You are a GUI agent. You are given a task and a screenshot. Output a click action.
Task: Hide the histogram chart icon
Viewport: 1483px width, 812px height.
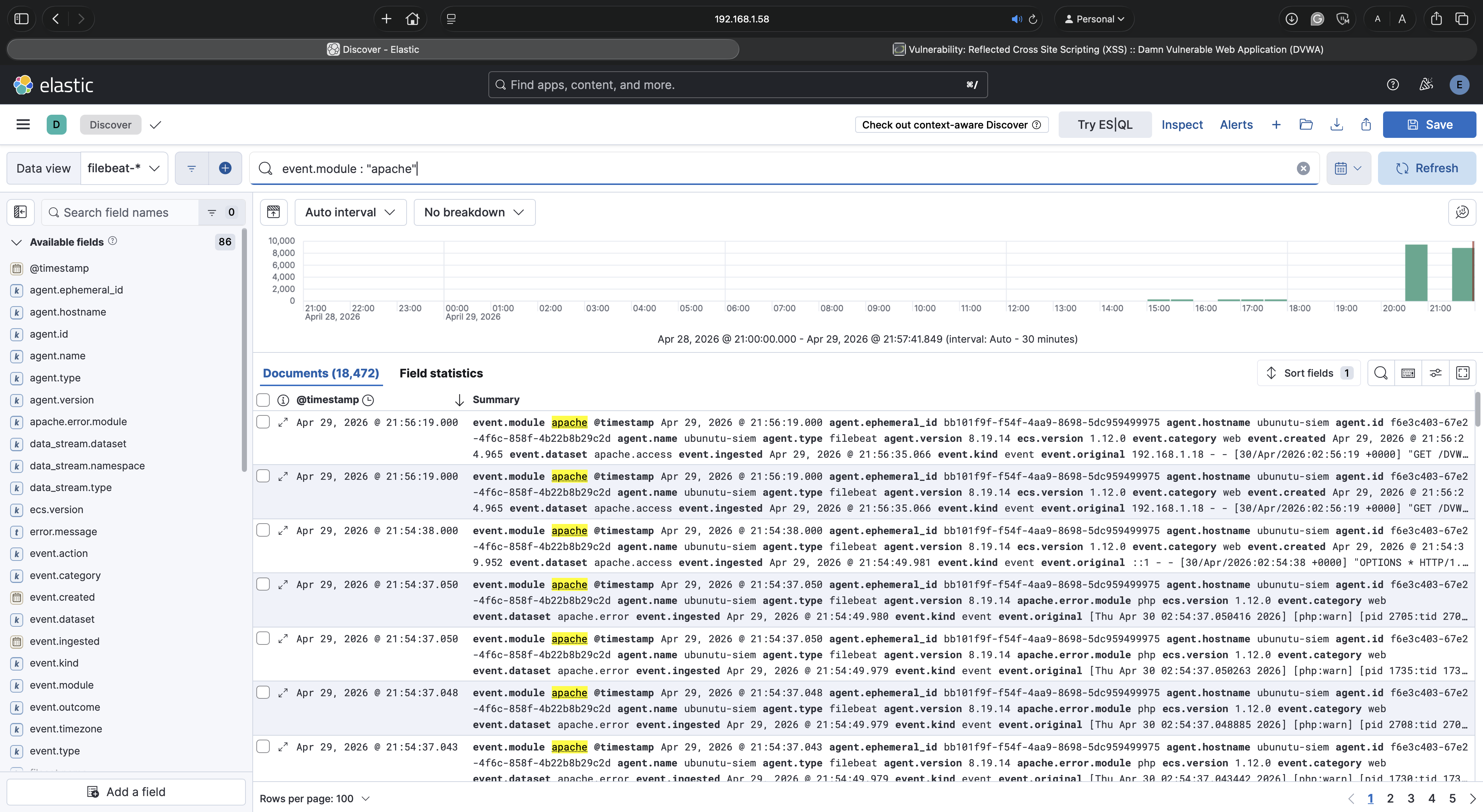pyautogui.click(x=273, y=212)
